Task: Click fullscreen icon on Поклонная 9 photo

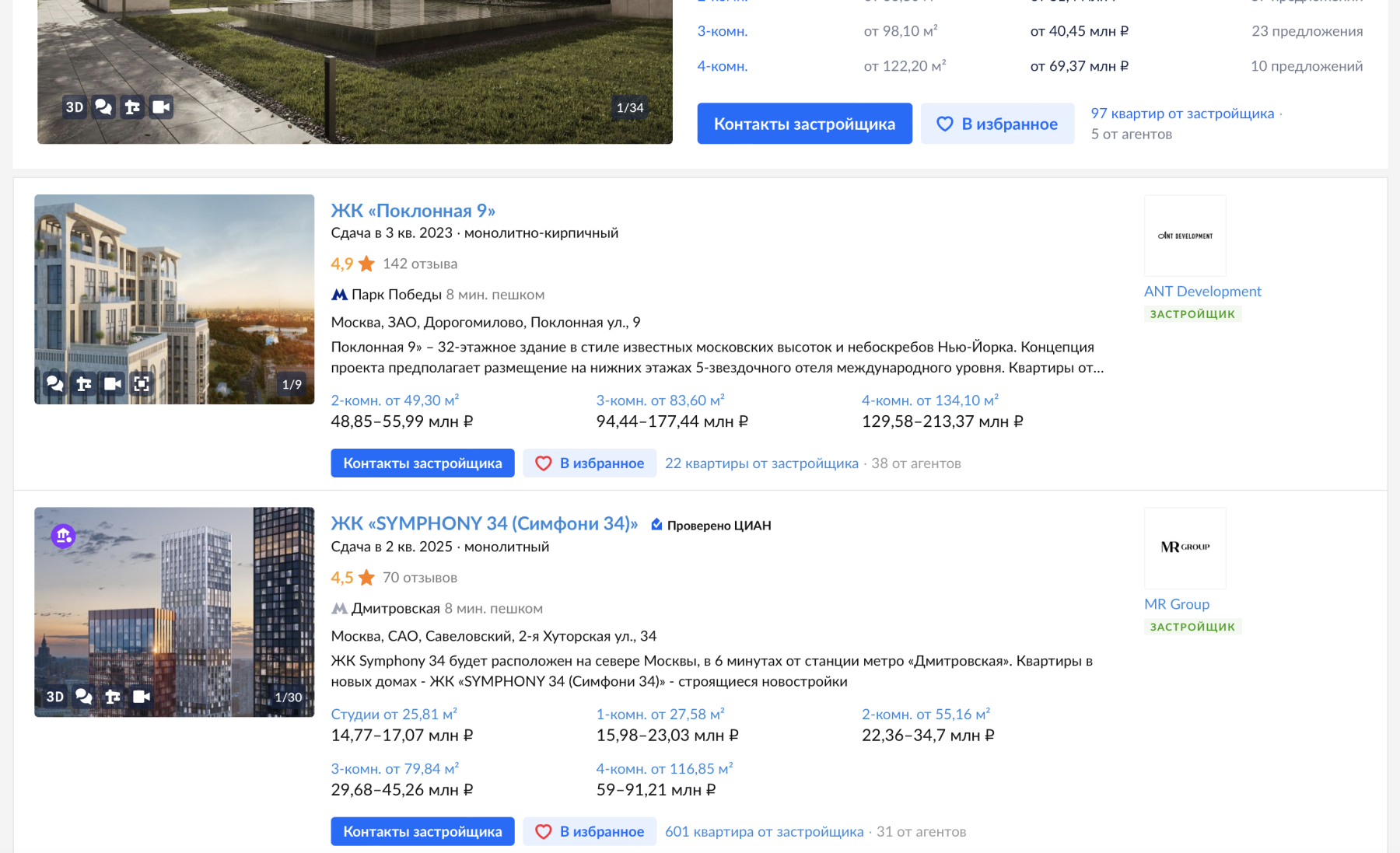Action: click(142, 383)
